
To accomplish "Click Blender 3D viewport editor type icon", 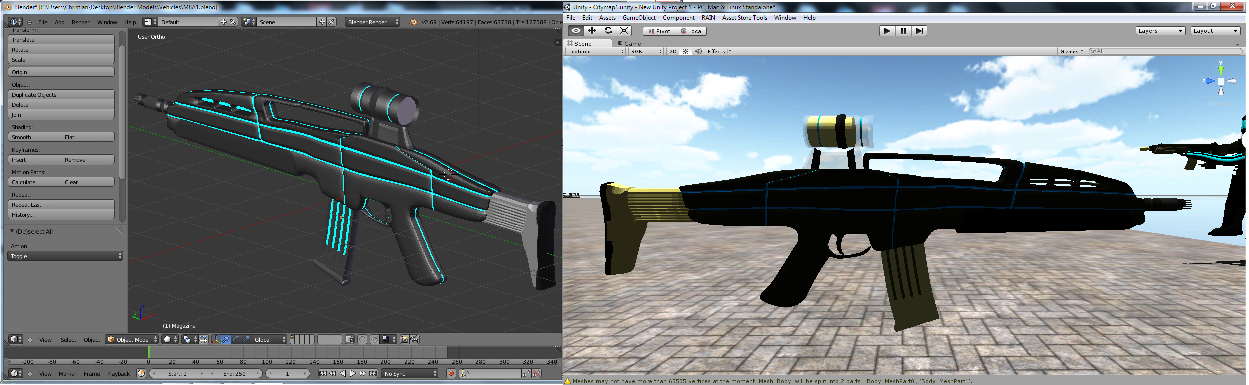I will [16, 339].
